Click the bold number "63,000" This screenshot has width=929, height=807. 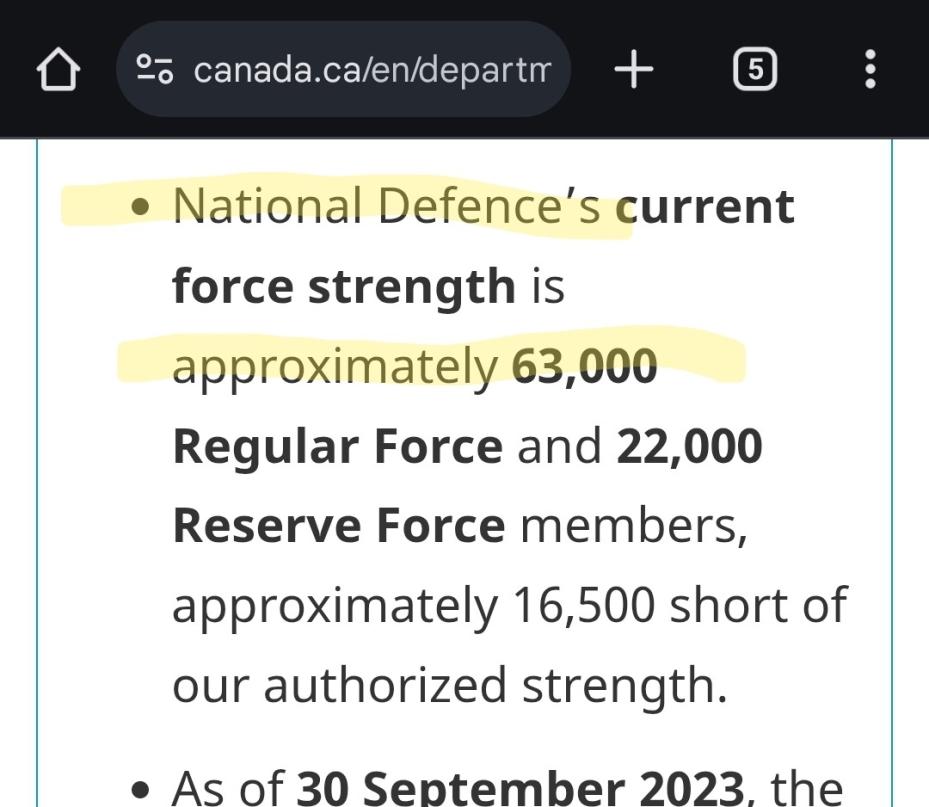click(584, 366)
